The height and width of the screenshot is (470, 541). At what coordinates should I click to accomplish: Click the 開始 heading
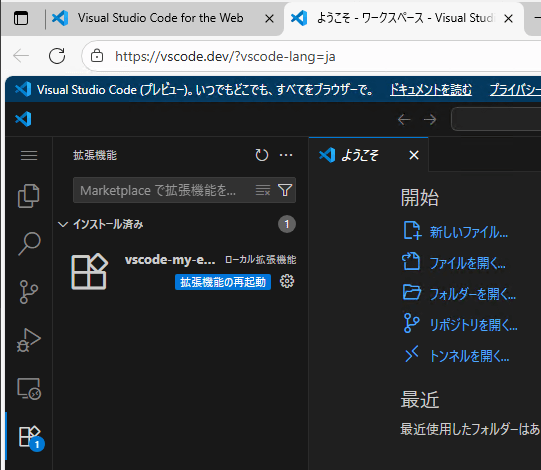coord(420,198)
